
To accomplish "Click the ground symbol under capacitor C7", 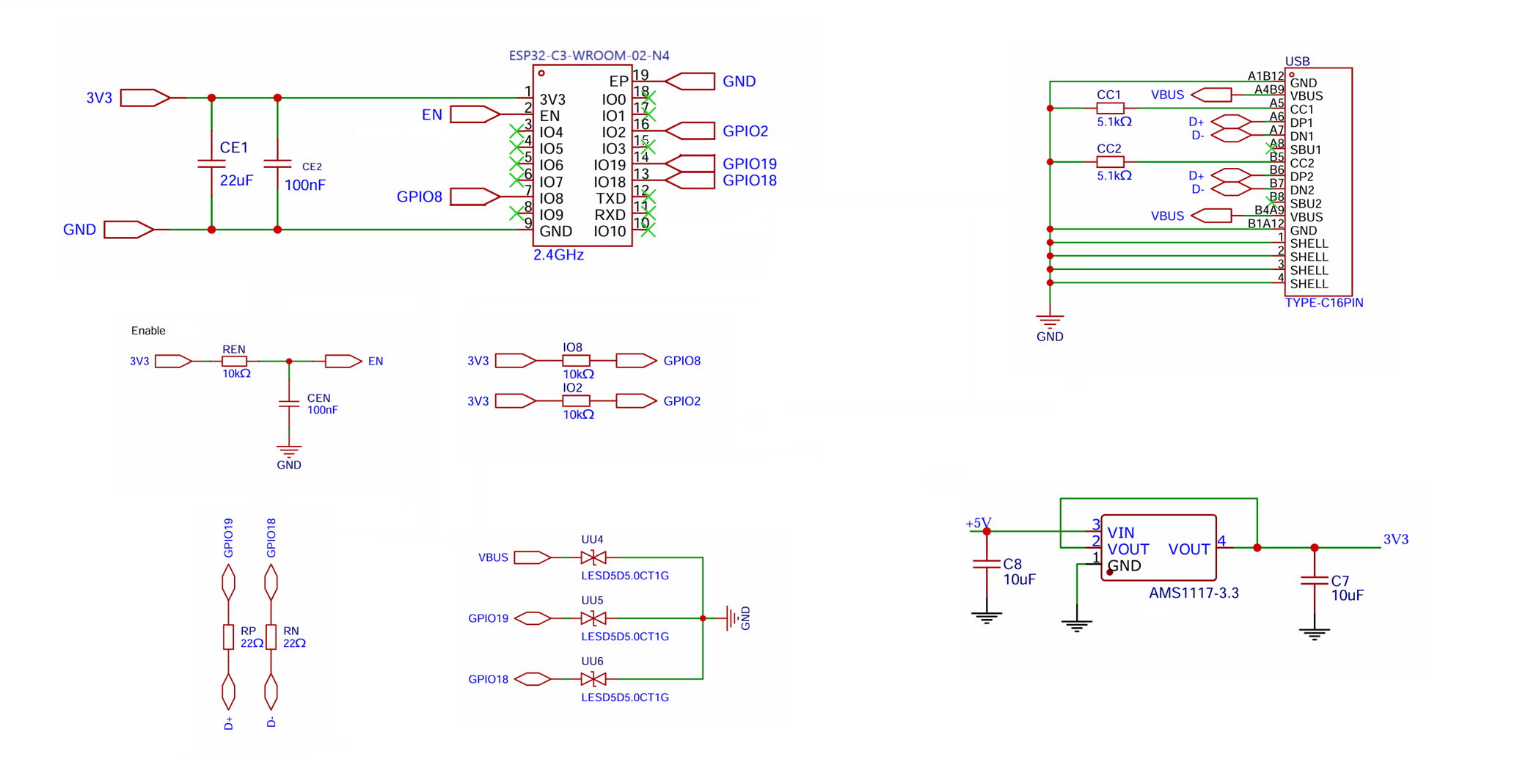I will point(1314,634).
